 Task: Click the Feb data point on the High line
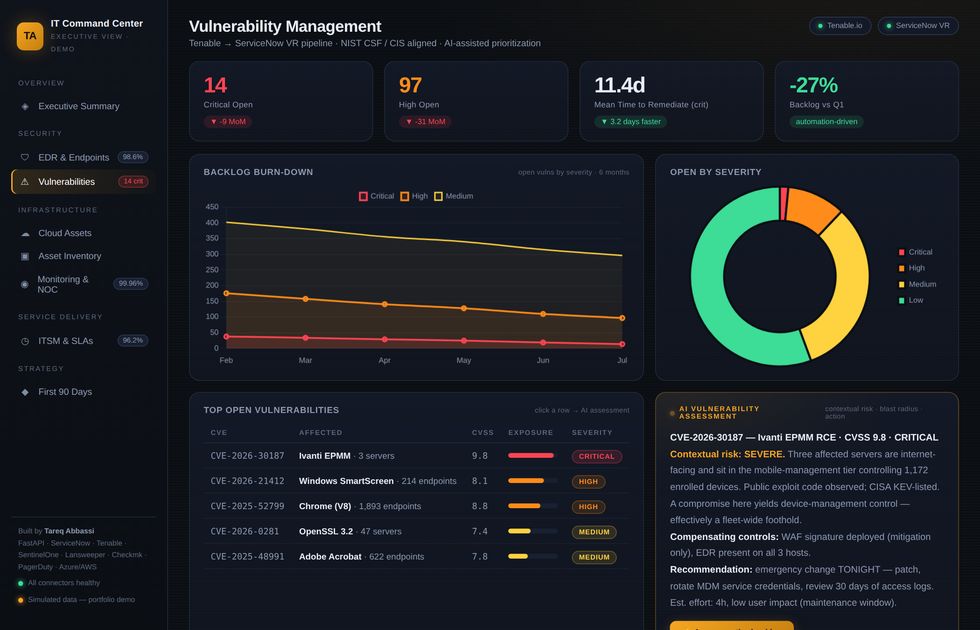226,293
